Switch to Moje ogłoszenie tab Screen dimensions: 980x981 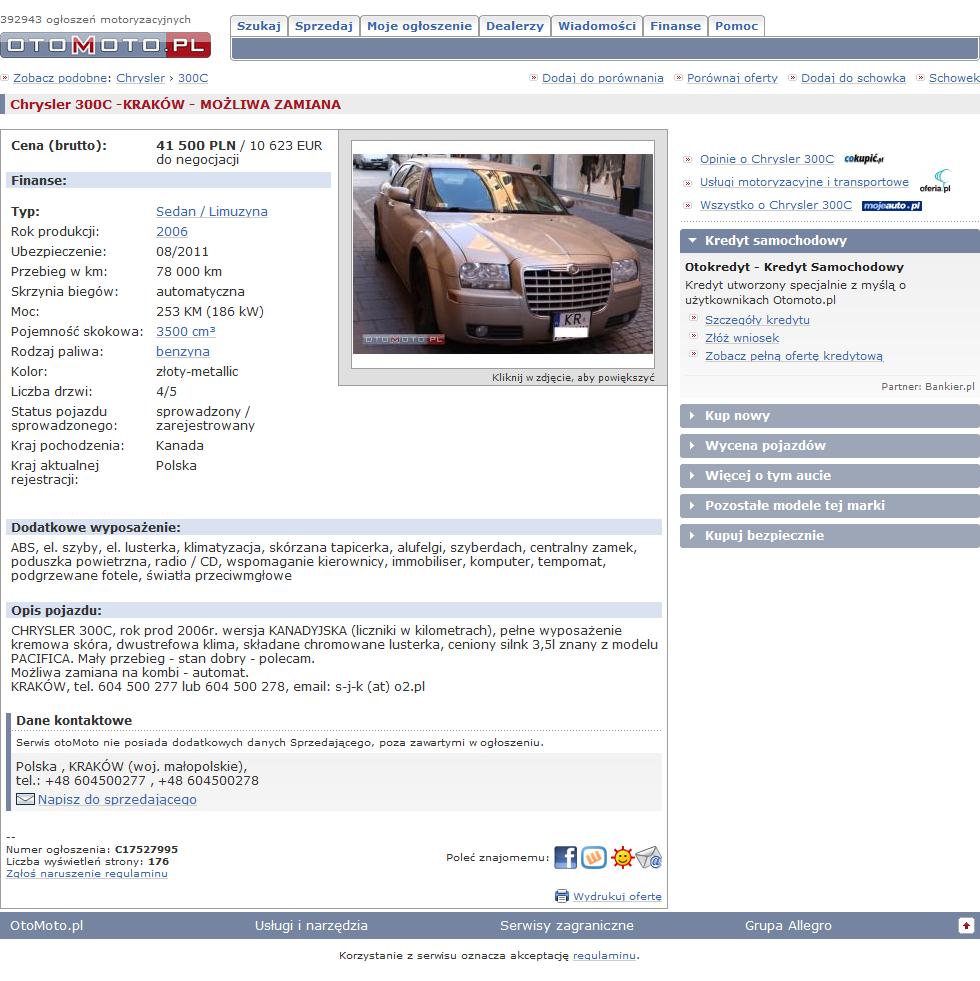pos(419,26)
